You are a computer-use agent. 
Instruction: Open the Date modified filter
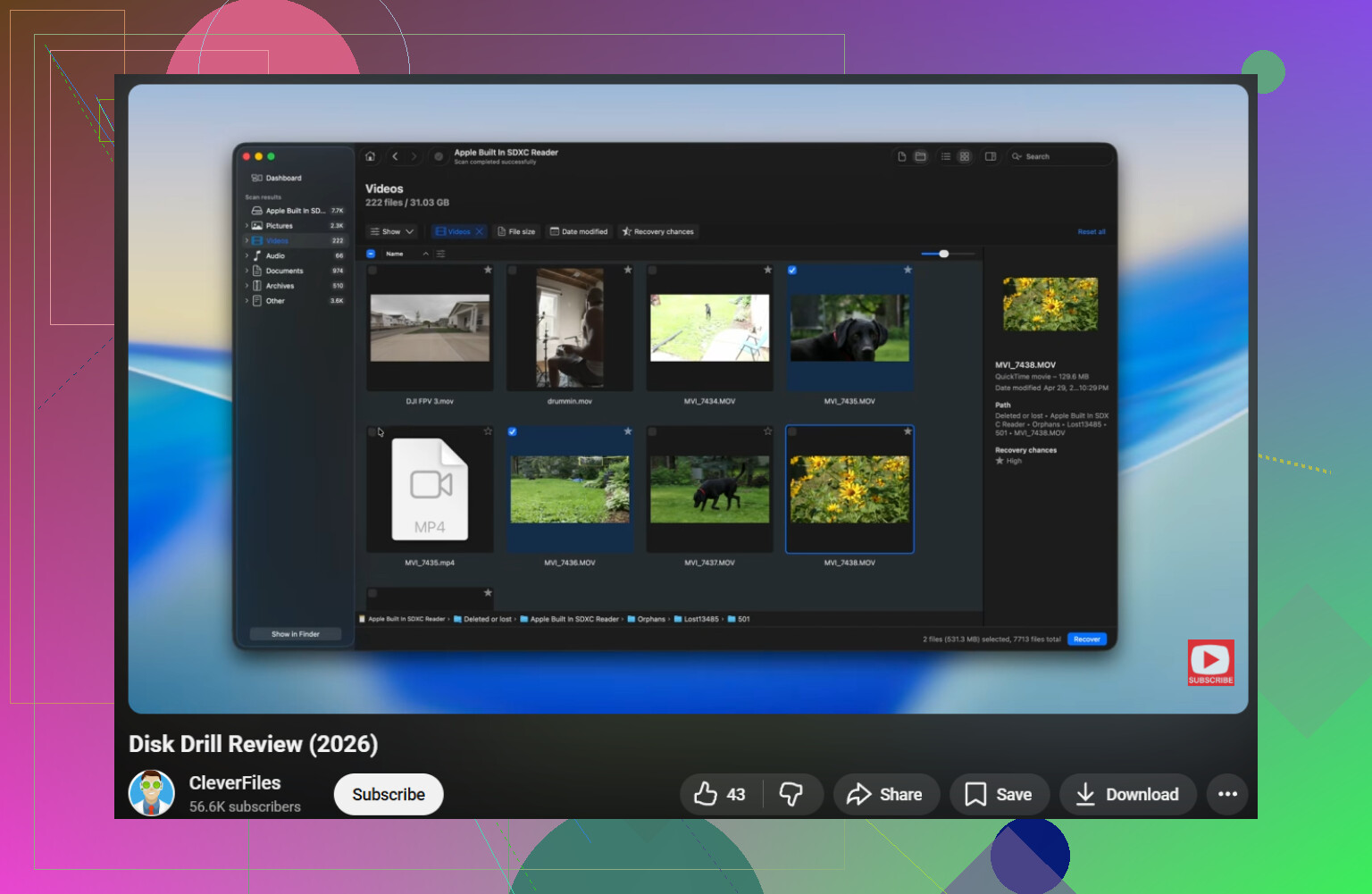[x=579, y=231]
